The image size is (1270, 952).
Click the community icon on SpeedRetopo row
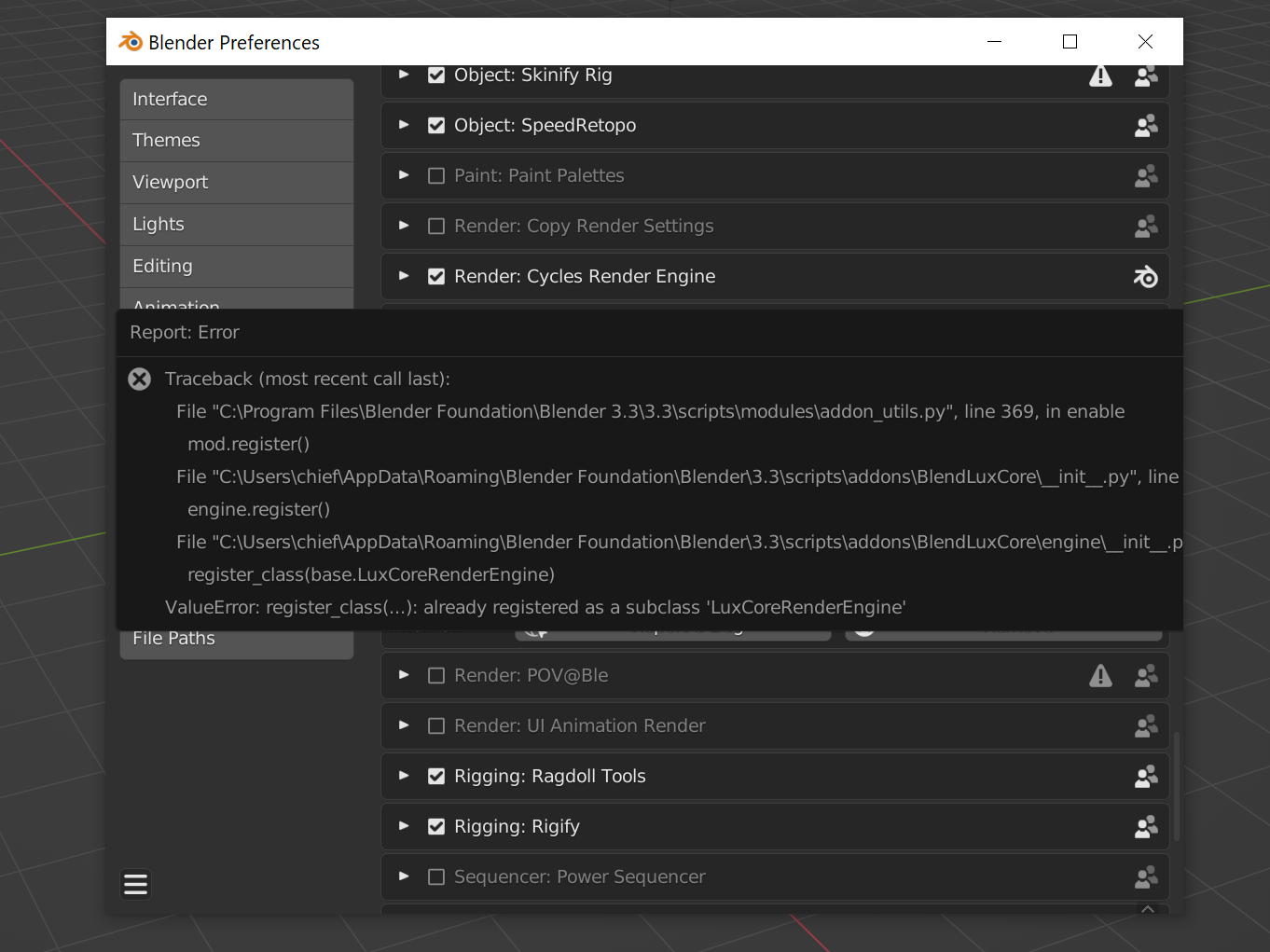point(1146,126)
